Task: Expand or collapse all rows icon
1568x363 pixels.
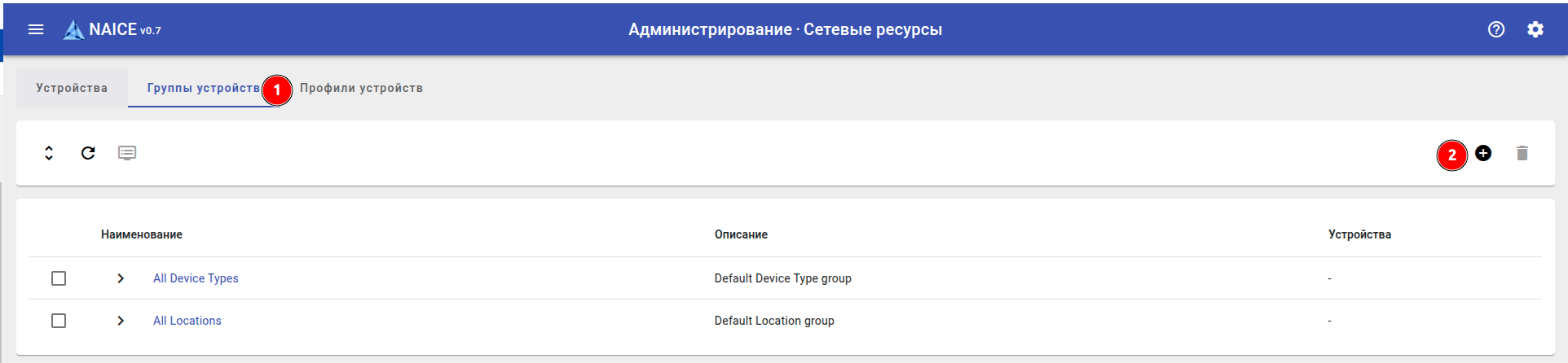Action: point(49,153)
